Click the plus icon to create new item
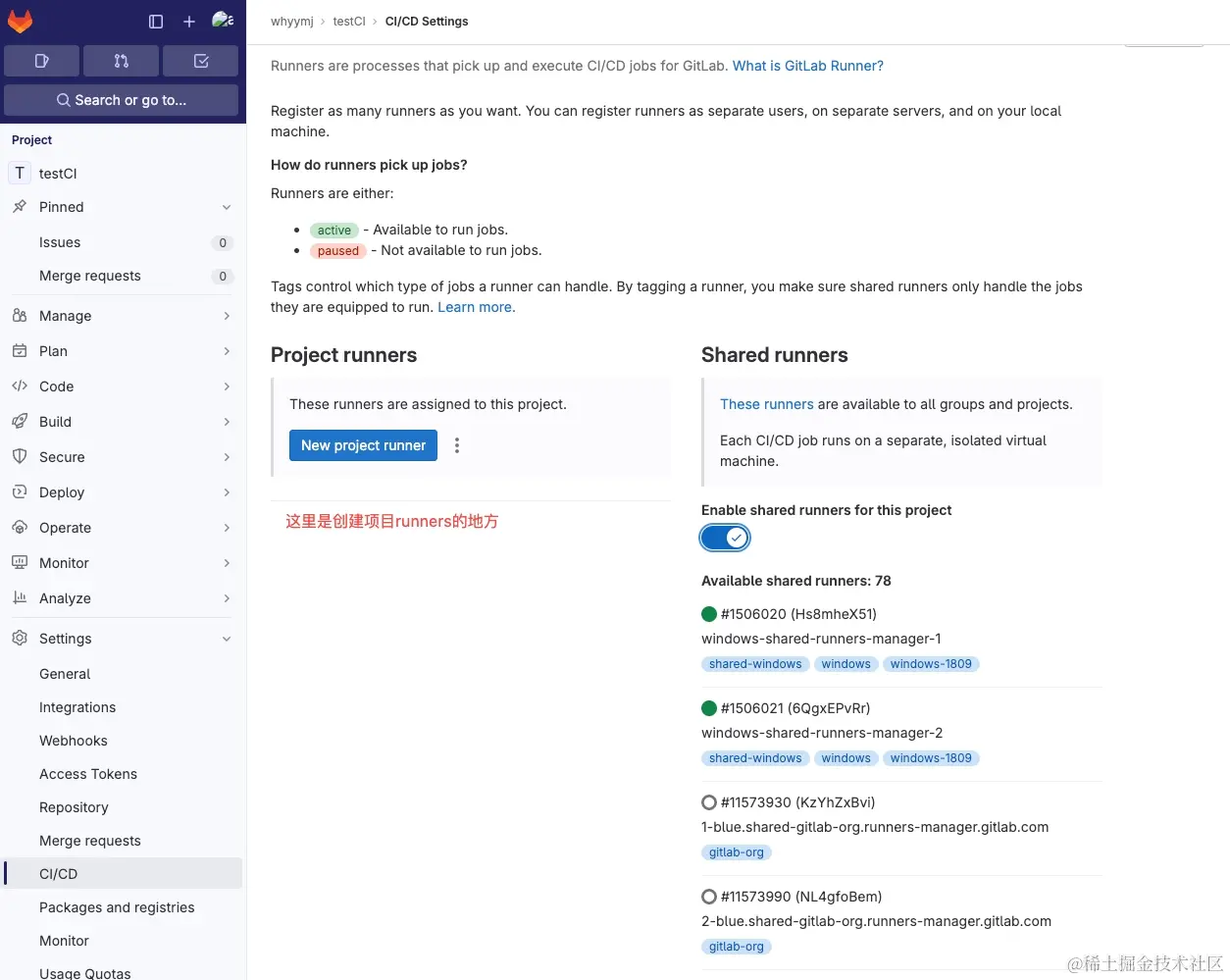The height and width of the screenshot is (980, 1230). (x=188, y=21)
